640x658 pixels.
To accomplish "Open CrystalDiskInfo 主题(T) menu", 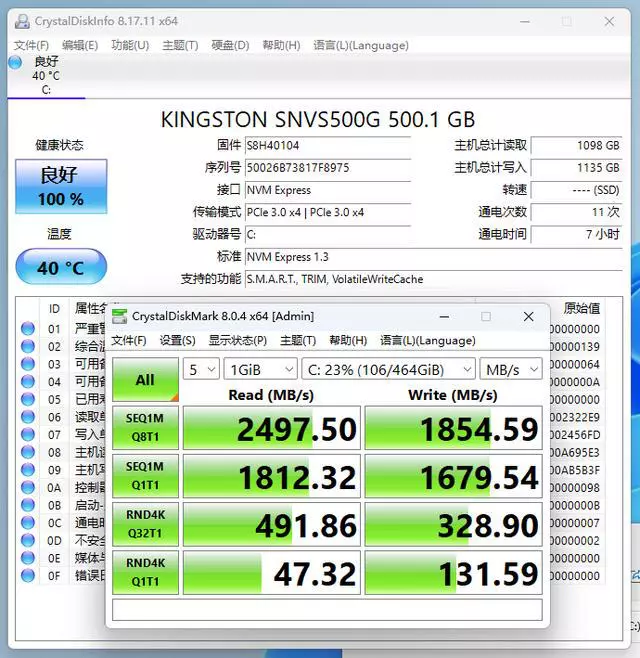I will [x=180, y=45].
